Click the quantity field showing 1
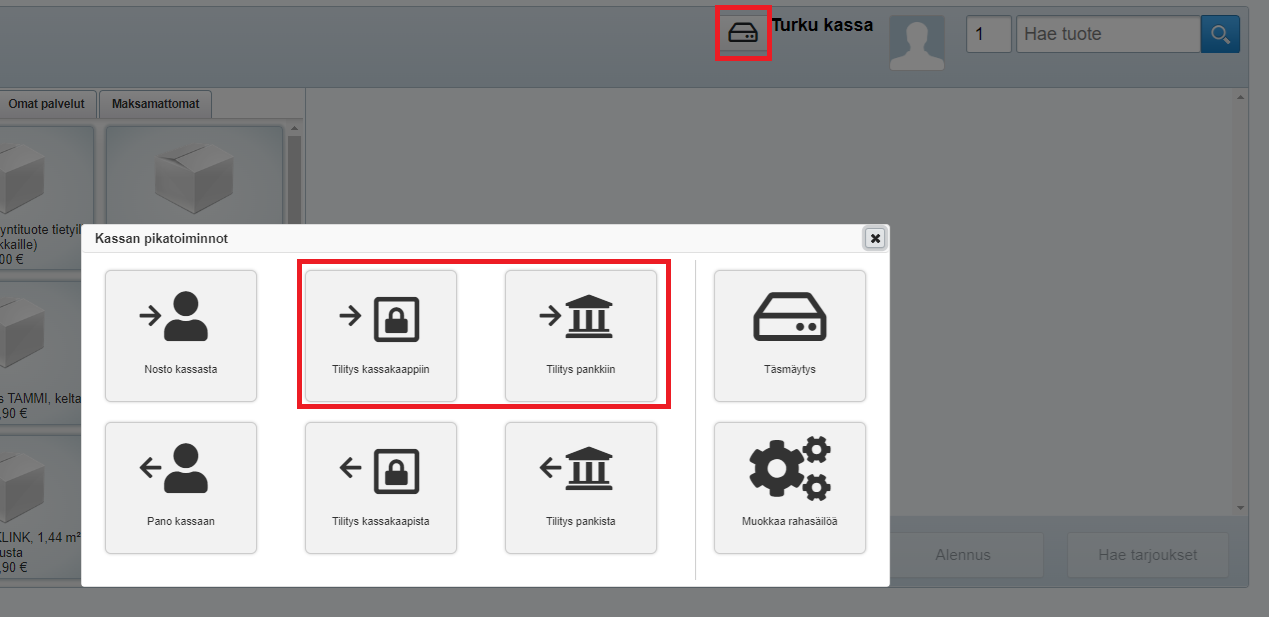This screenshot has width=1269, height=617. coord(988,34)
